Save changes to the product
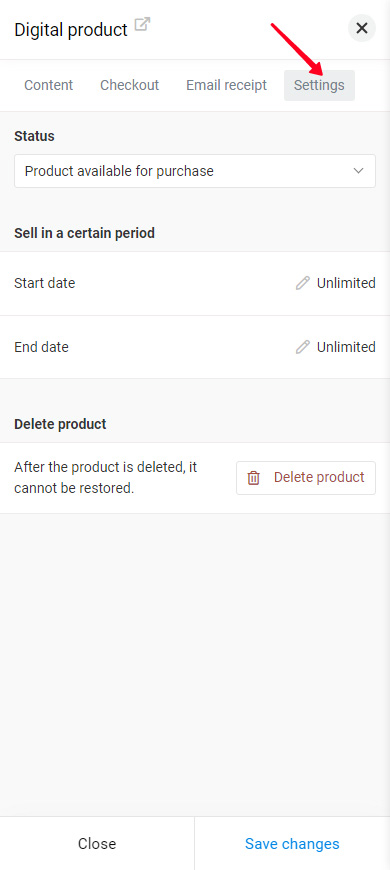This screenshot has width=390, height=870. tap(292, 843)
